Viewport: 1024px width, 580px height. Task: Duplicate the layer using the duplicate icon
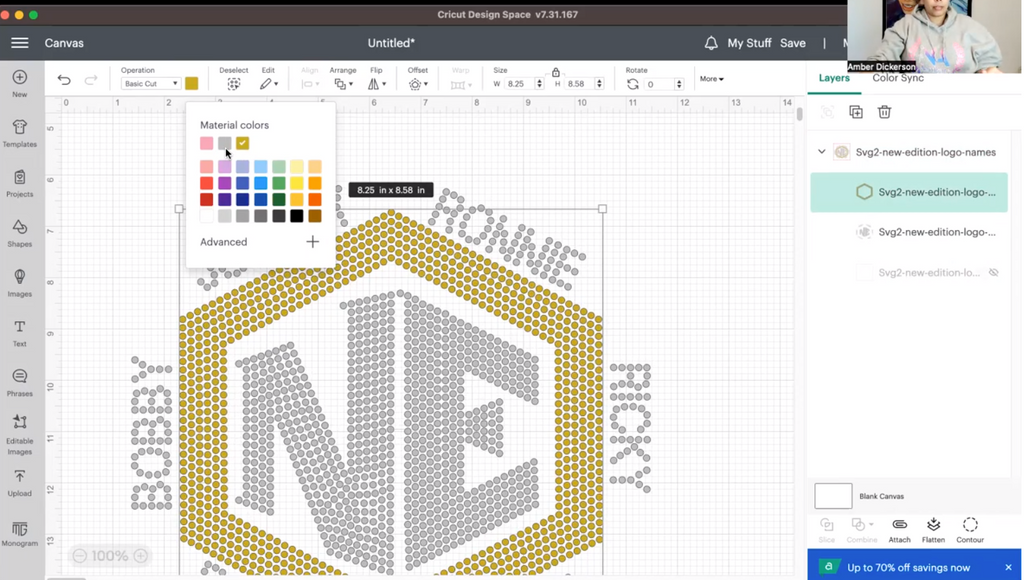point(856,112)
